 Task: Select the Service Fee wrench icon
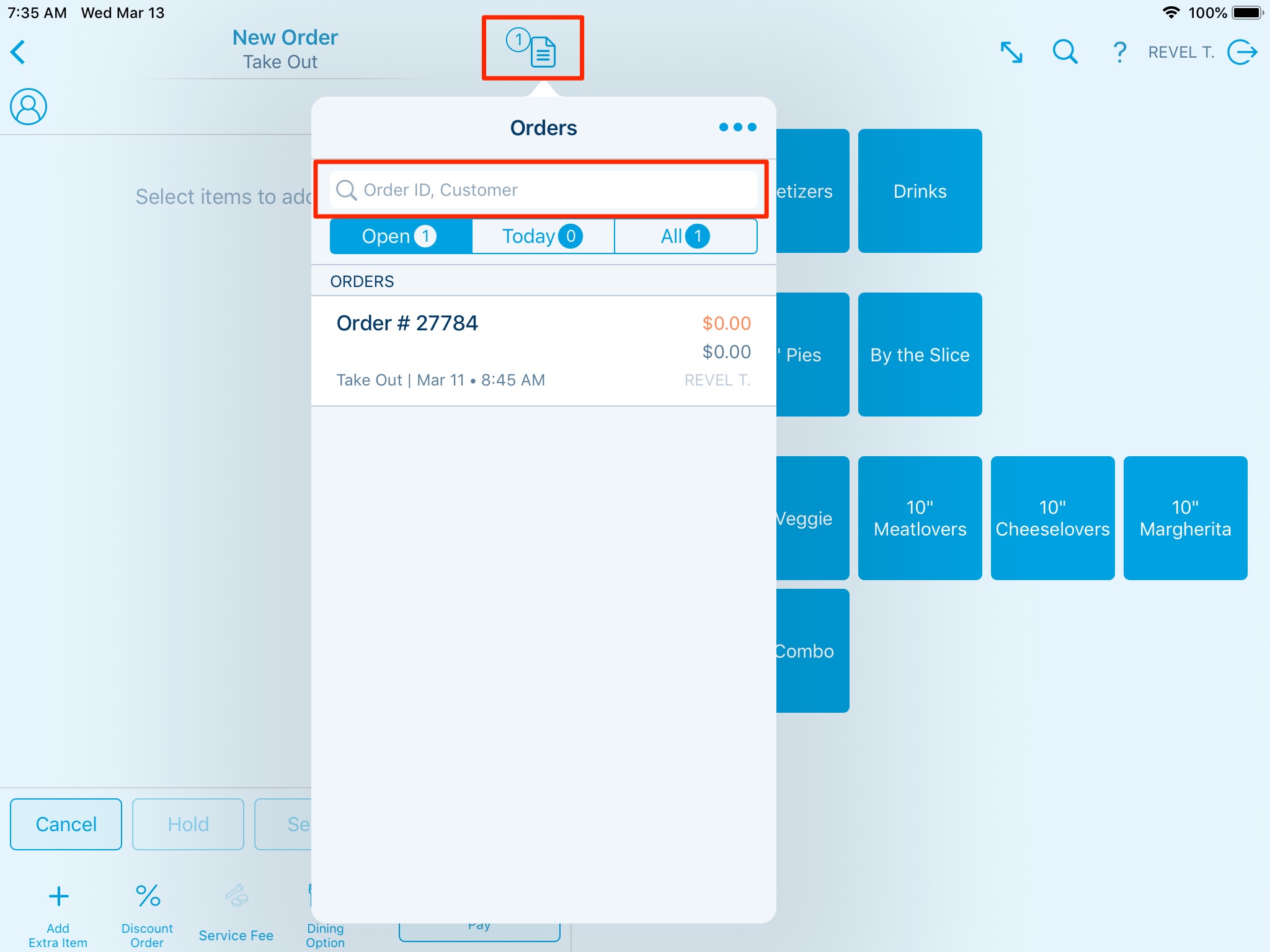236,896
